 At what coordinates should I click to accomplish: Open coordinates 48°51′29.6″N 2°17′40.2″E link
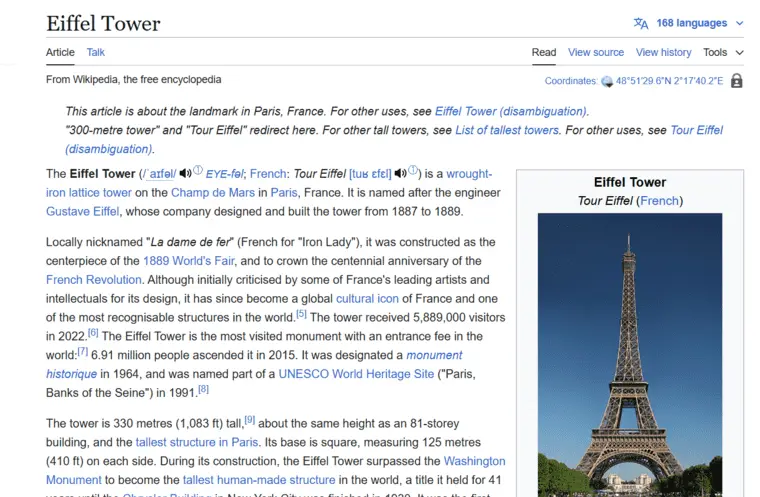coord(669,81)
